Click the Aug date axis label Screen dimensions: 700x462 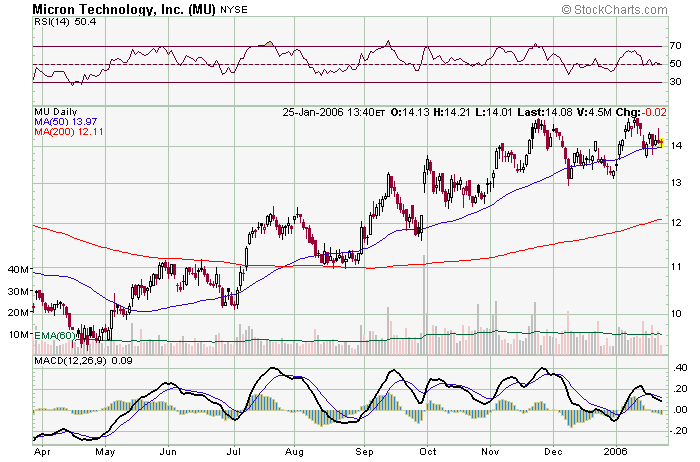294,452
